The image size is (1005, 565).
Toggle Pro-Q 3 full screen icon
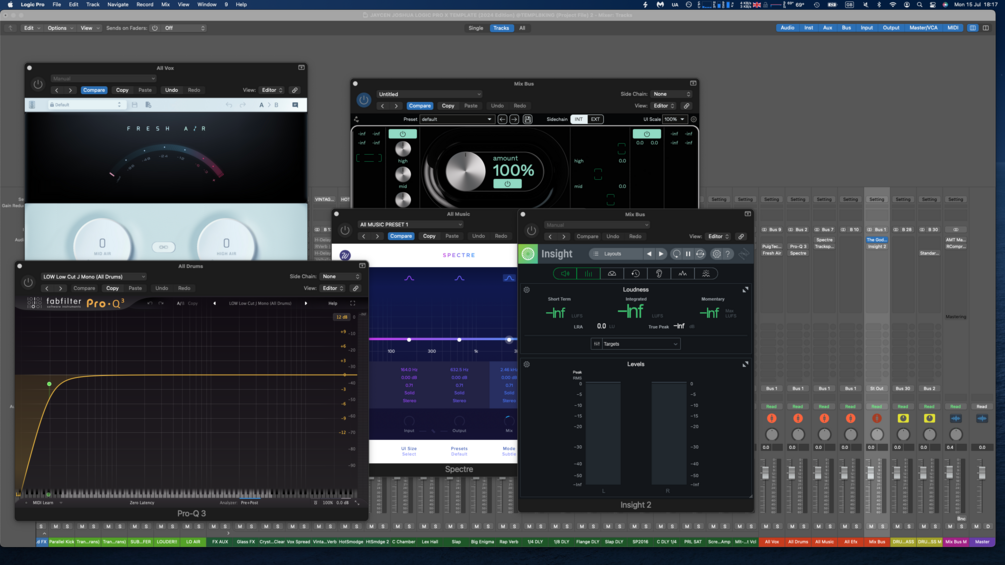[353, 303]
